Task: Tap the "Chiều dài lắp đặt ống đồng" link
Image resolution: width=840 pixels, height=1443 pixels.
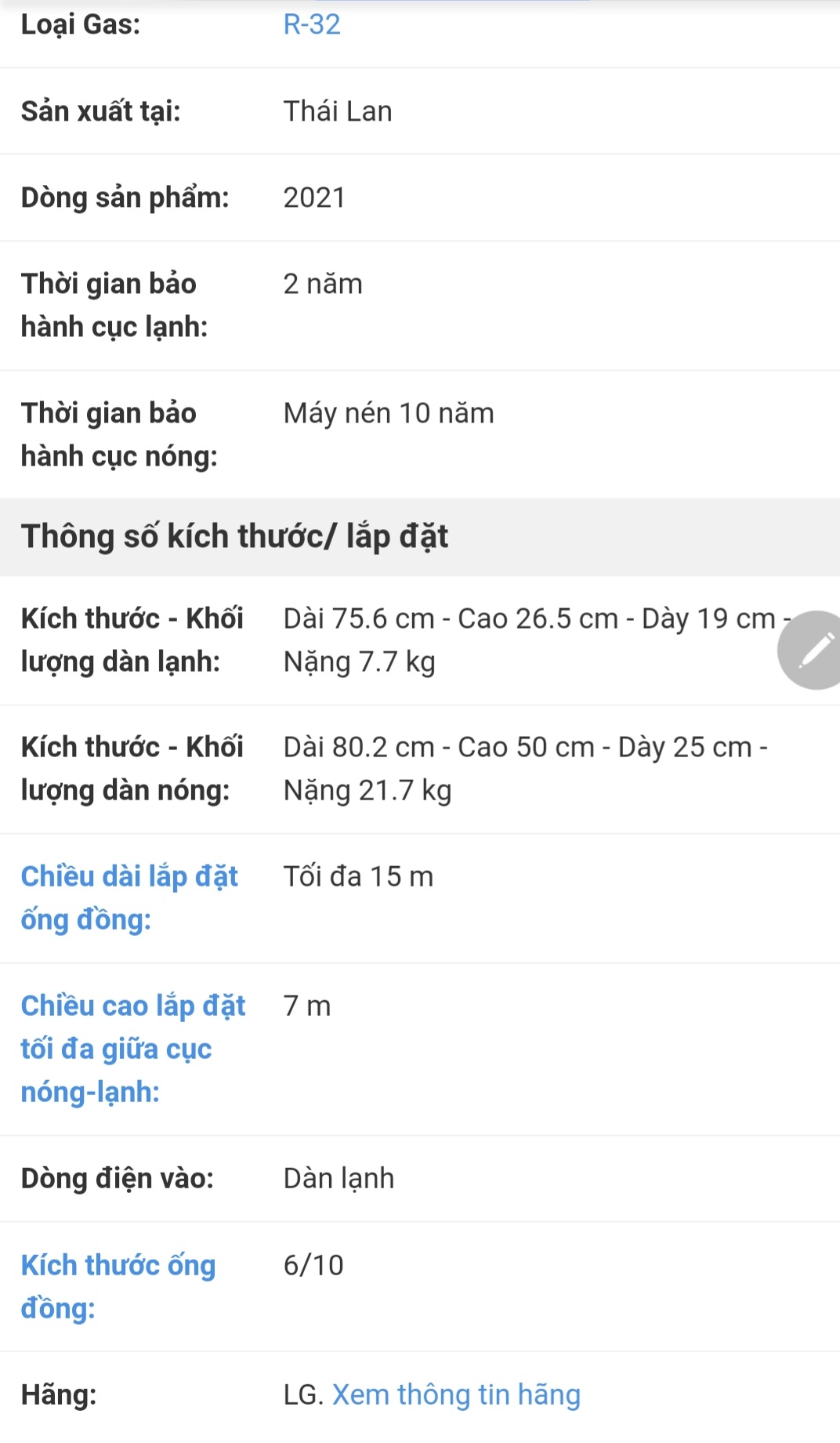Action: (x=129, y=897)
